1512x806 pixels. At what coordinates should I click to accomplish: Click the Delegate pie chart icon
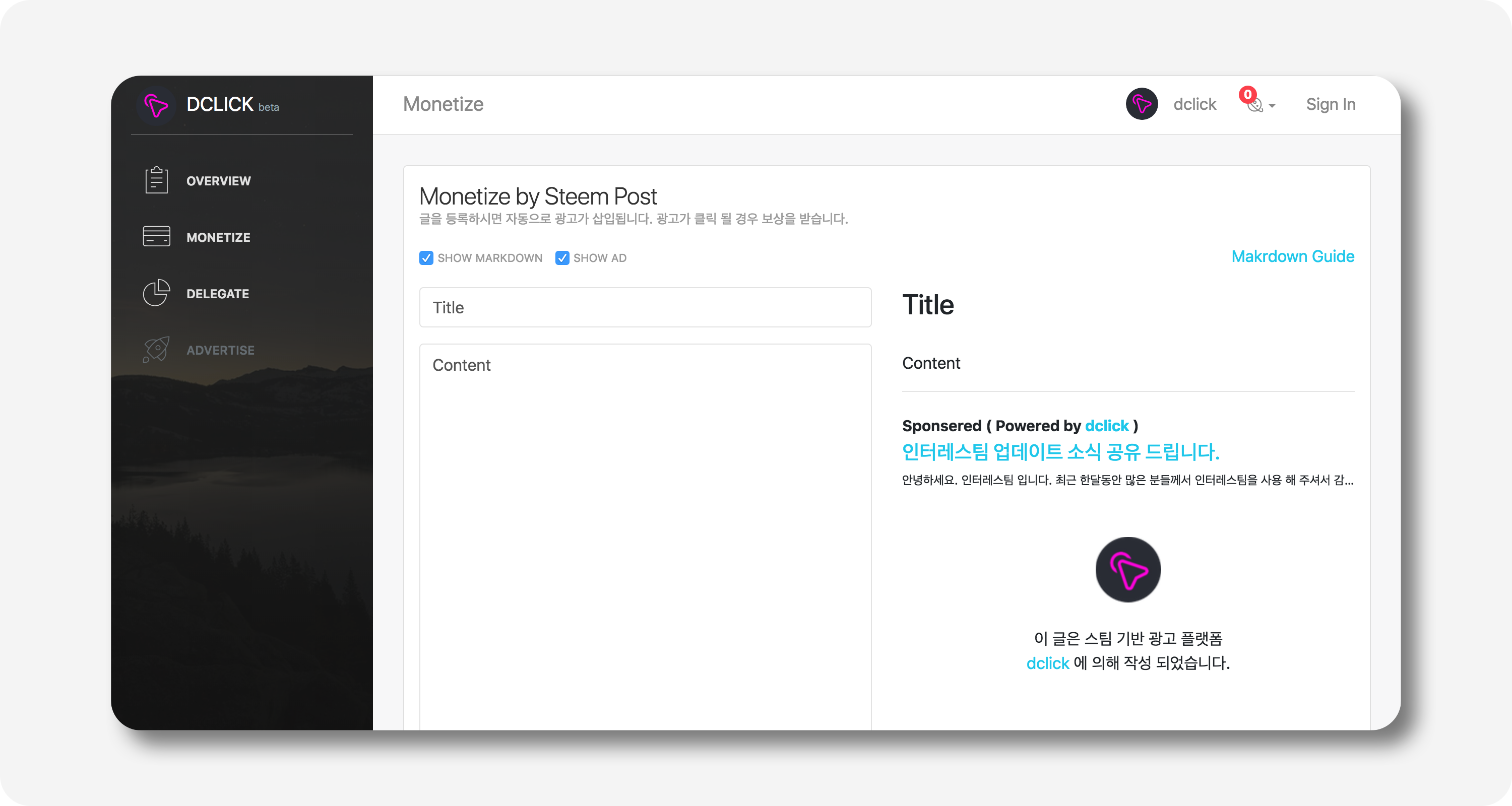(x=156, y=293)
